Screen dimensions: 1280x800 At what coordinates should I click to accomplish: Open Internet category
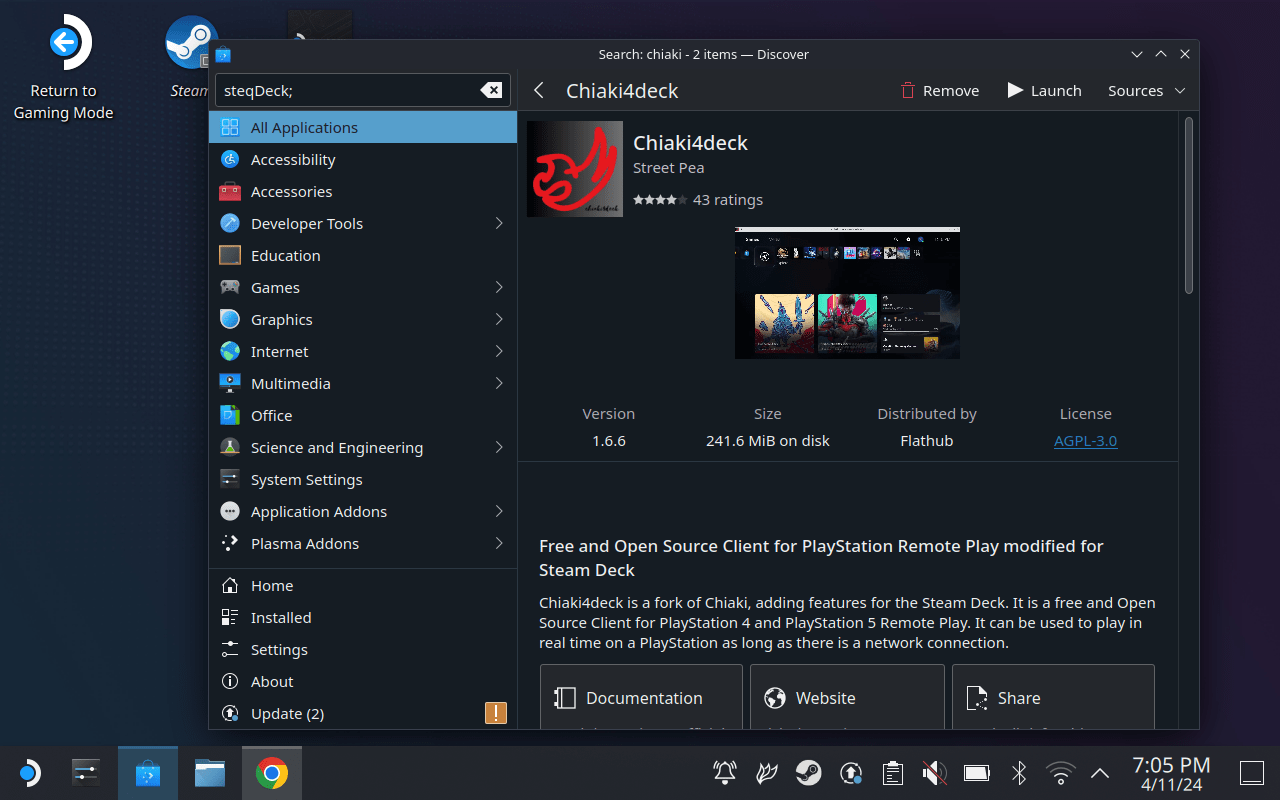click(x=363, y=351)
